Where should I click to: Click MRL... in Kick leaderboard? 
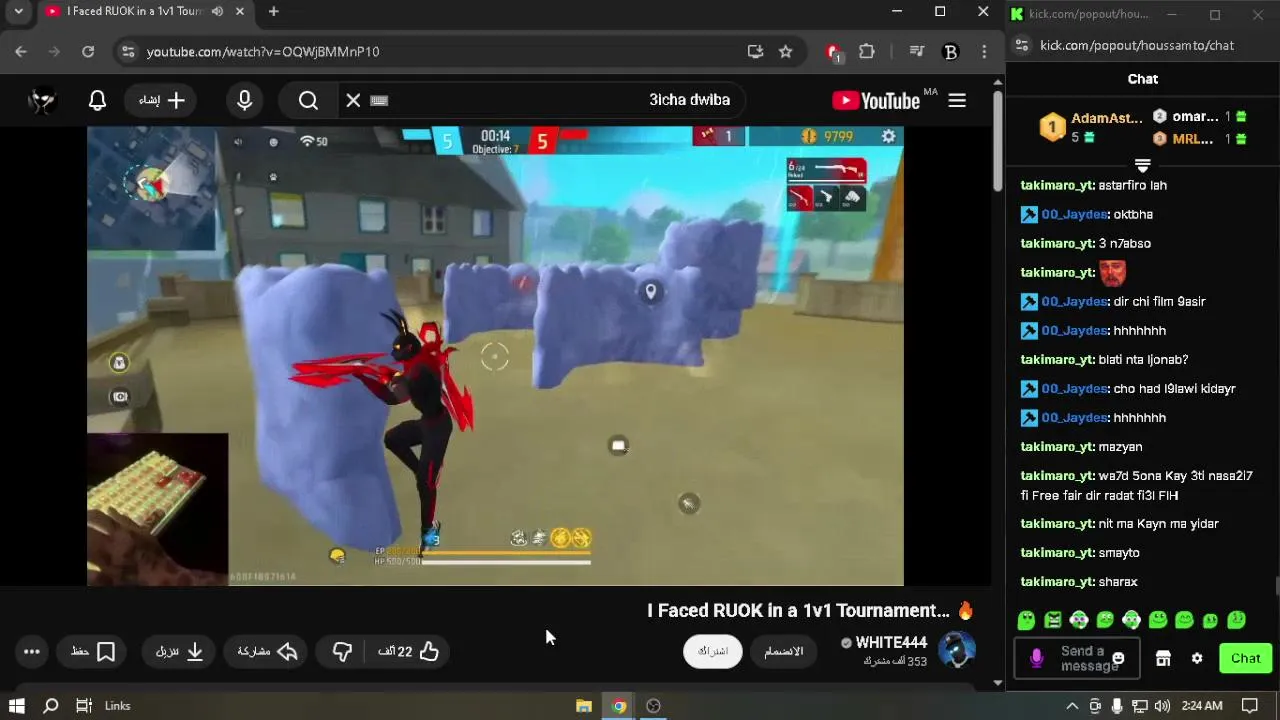point(1192,139)
